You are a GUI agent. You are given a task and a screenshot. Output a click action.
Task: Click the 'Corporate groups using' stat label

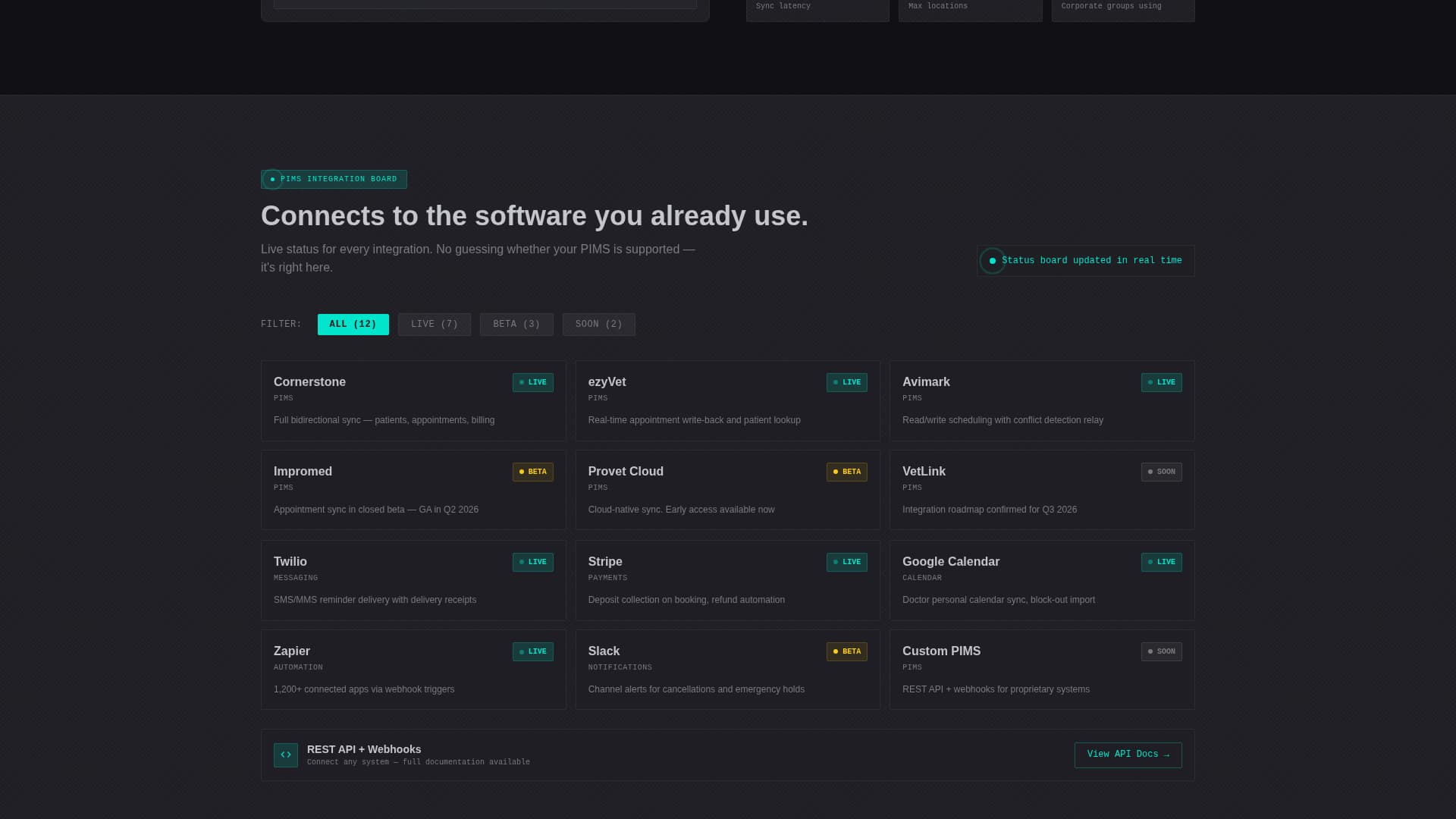[1111, 6]
